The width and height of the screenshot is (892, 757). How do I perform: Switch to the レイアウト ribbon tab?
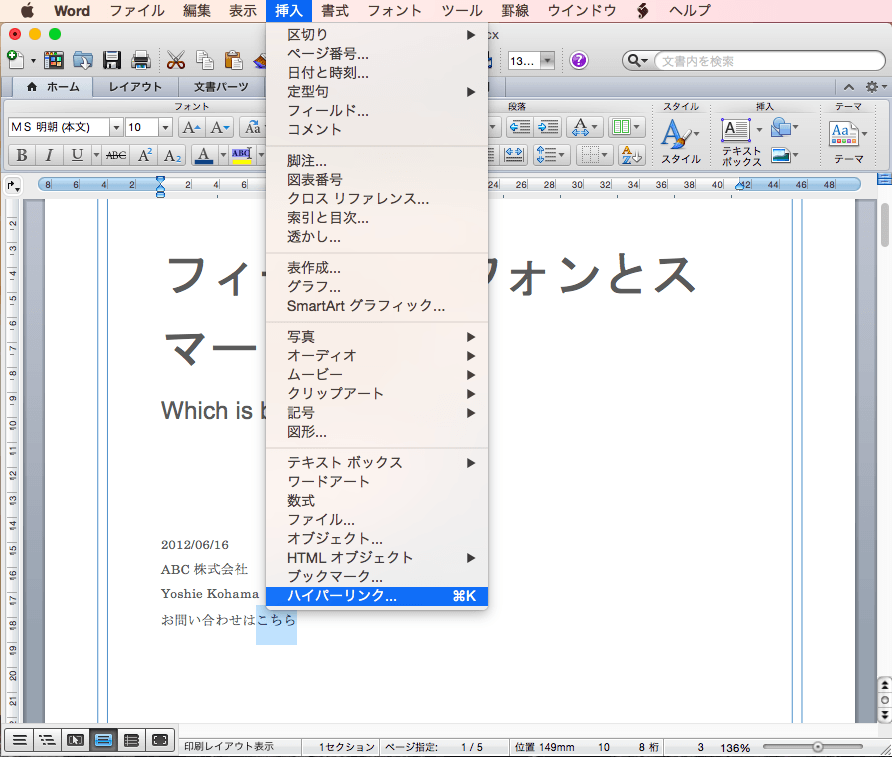pyautogui.click(x=135, y=87)
